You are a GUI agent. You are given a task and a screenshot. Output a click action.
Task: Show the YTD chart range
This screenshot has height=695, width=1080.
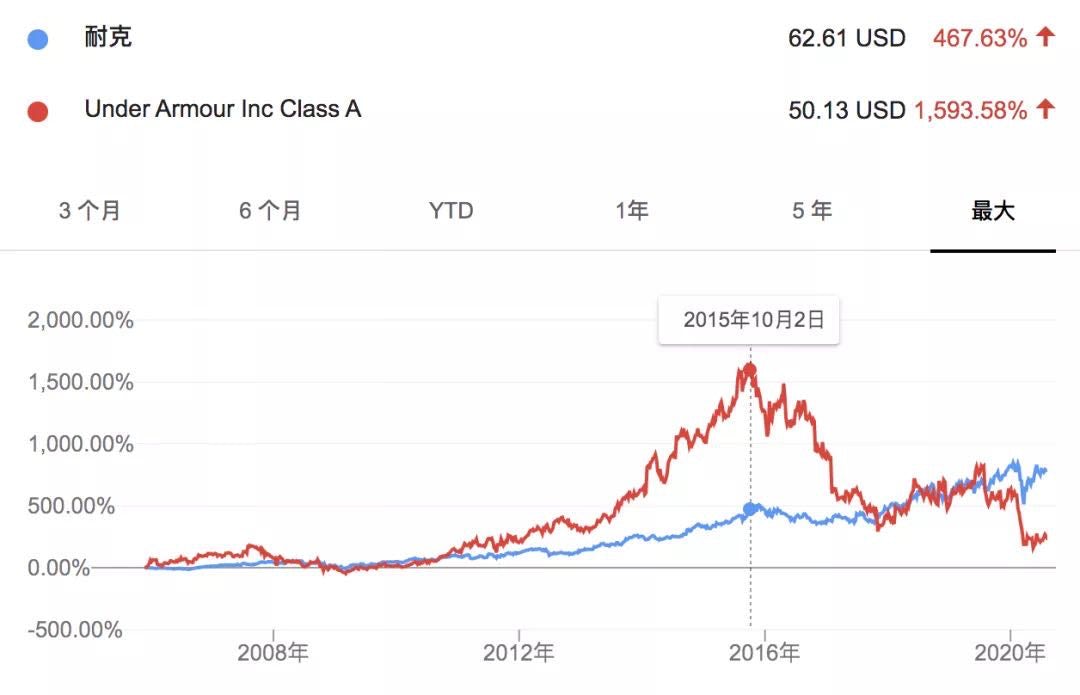[451, 211]
